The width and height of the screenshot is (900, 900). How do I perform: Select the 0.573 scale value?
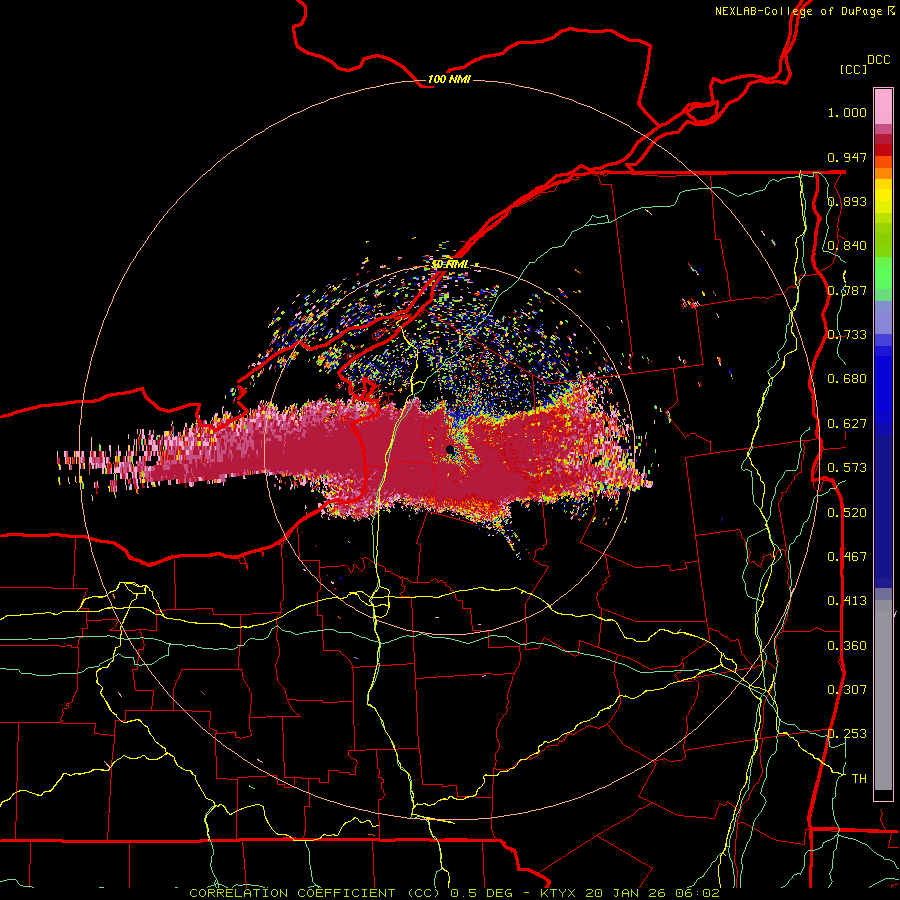pyautogui.click(x=847, y=468)
